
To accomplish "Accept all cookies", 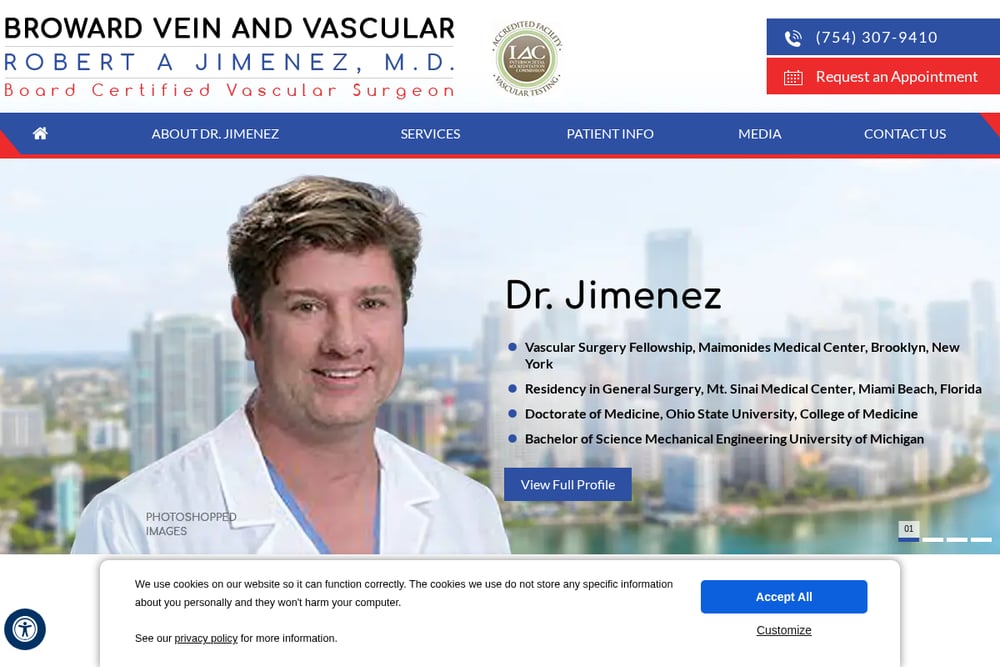I will (784, 597).
